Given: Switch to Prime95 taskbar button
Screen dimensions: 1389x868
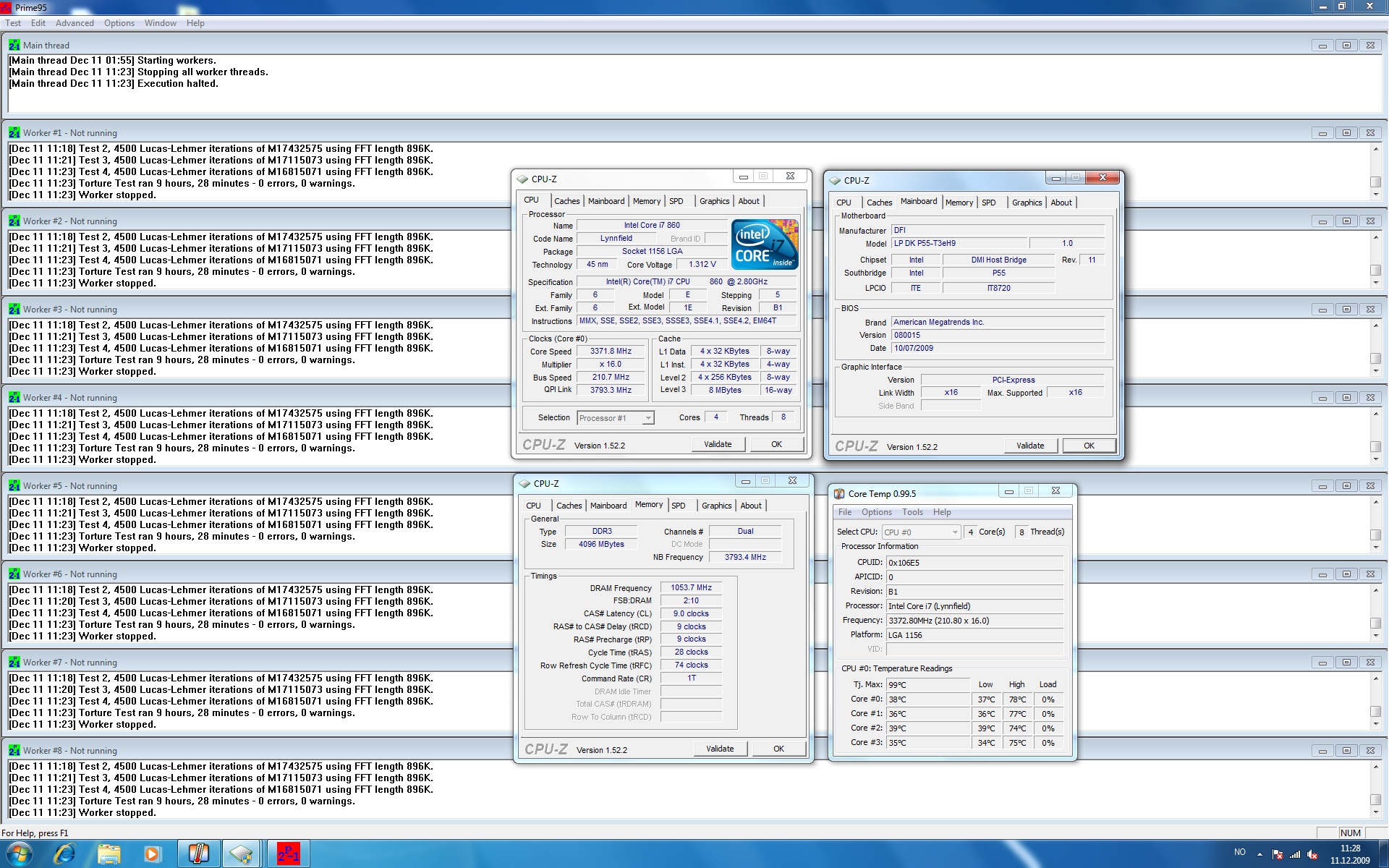Looking at the screenshot, I should (x=288, y=854).
